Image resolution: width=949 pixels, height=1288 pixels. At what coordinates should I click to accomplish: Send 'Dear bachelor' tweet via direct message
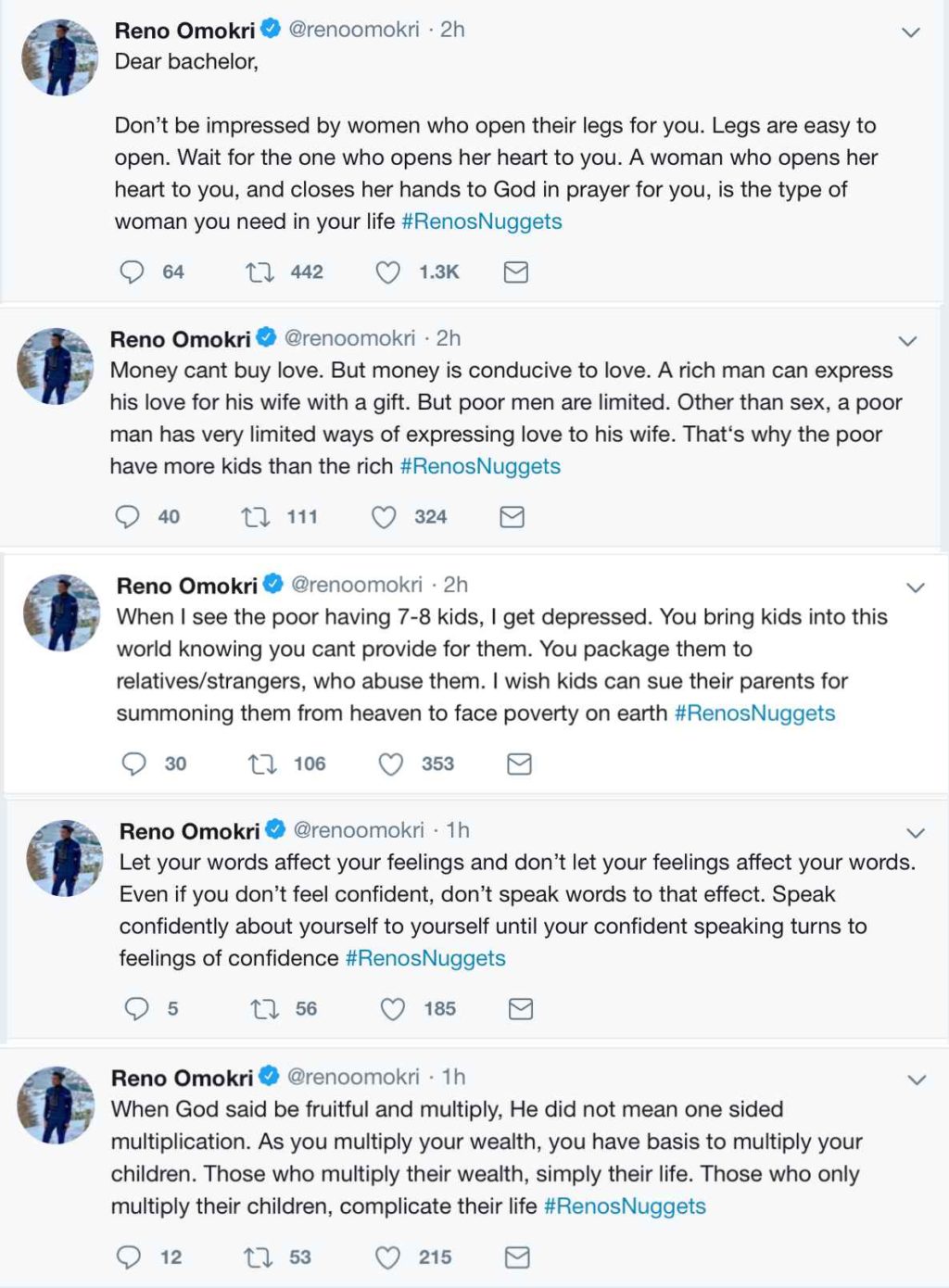[x=515, y=271]
